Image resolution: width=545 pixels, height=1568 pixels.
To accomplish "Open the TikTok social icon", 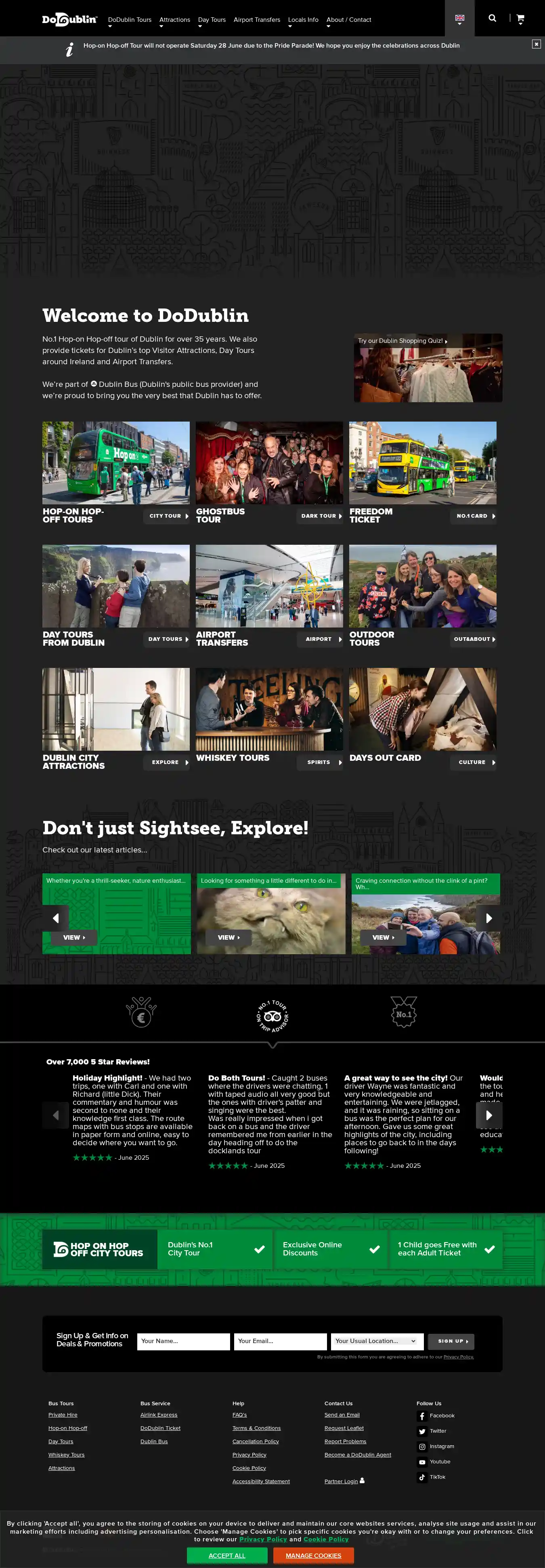I will pos(422,1477).
